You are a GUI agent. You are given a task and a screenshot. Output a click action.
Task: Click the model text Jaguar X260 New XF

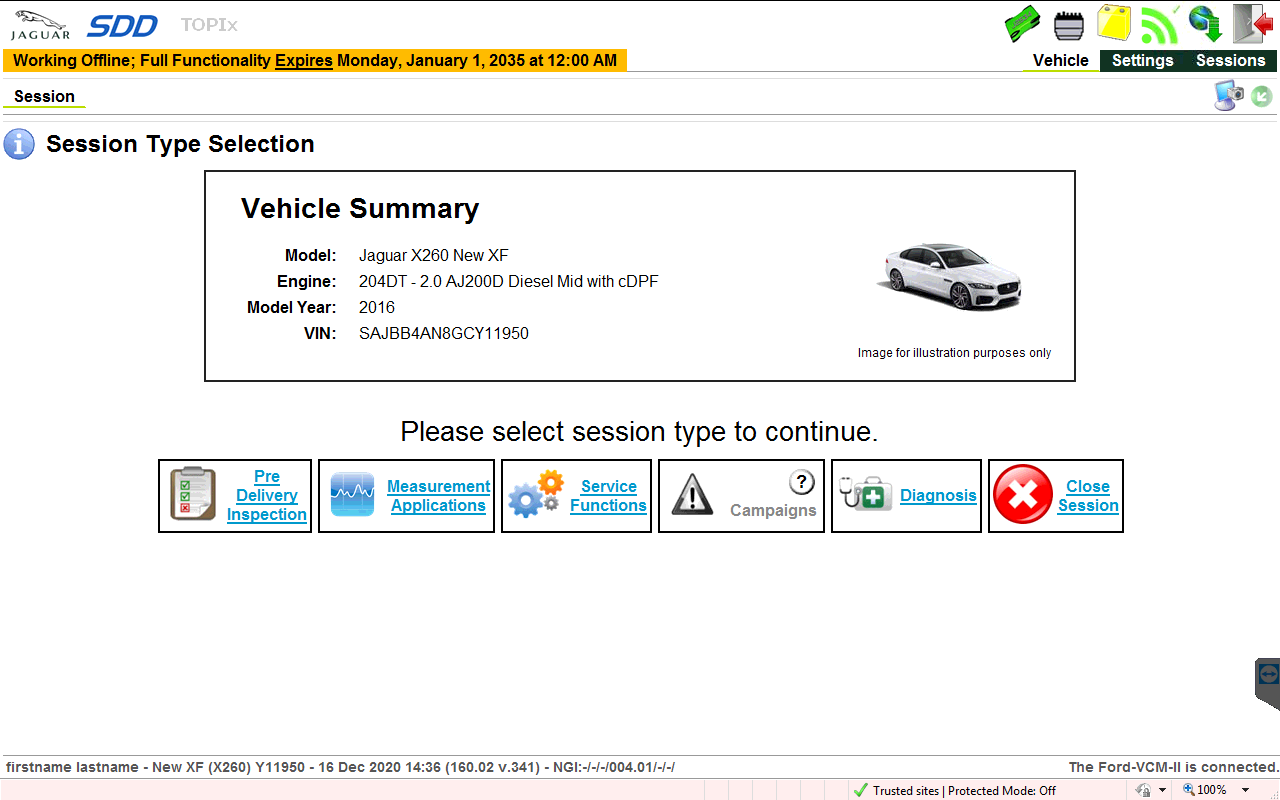(x=434, y=256)
